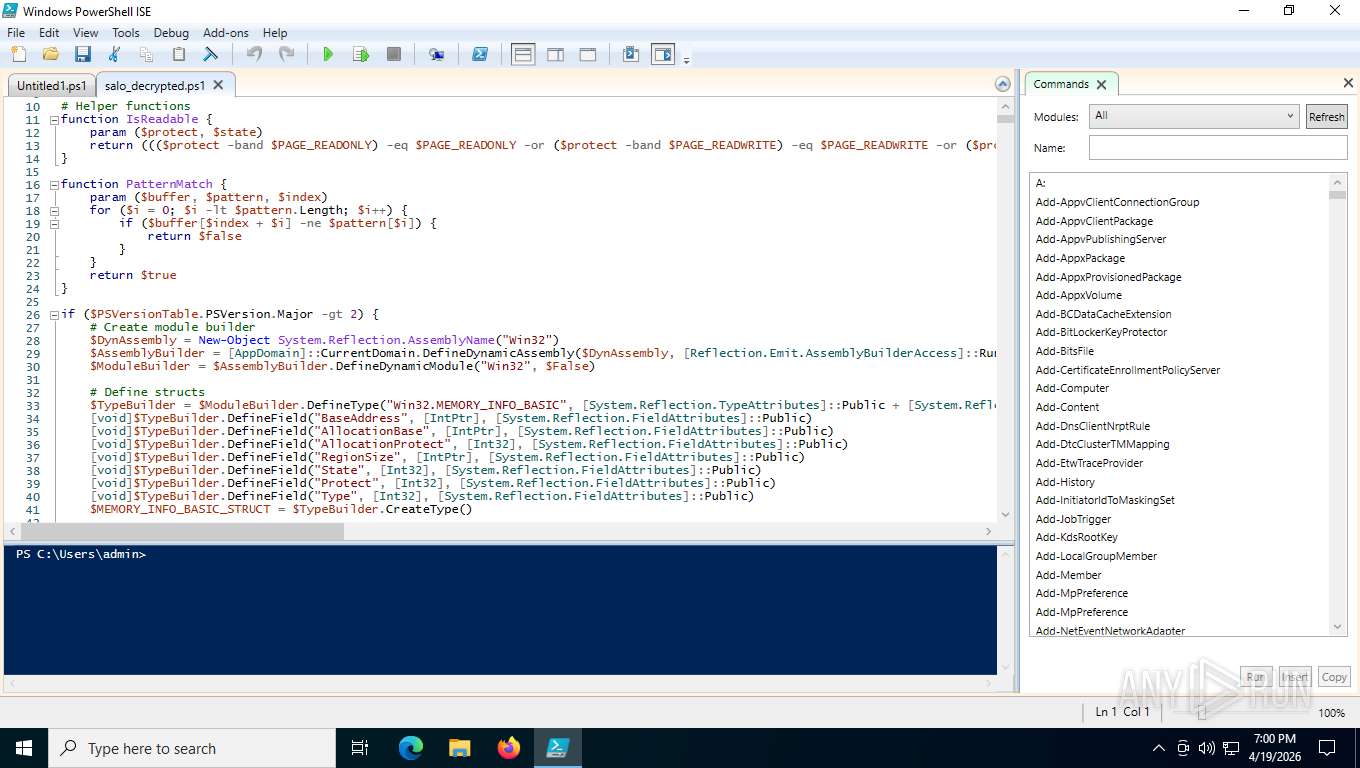1360x768 pixels.
Task: Open the View menu
Action: [x=86, y=33]
